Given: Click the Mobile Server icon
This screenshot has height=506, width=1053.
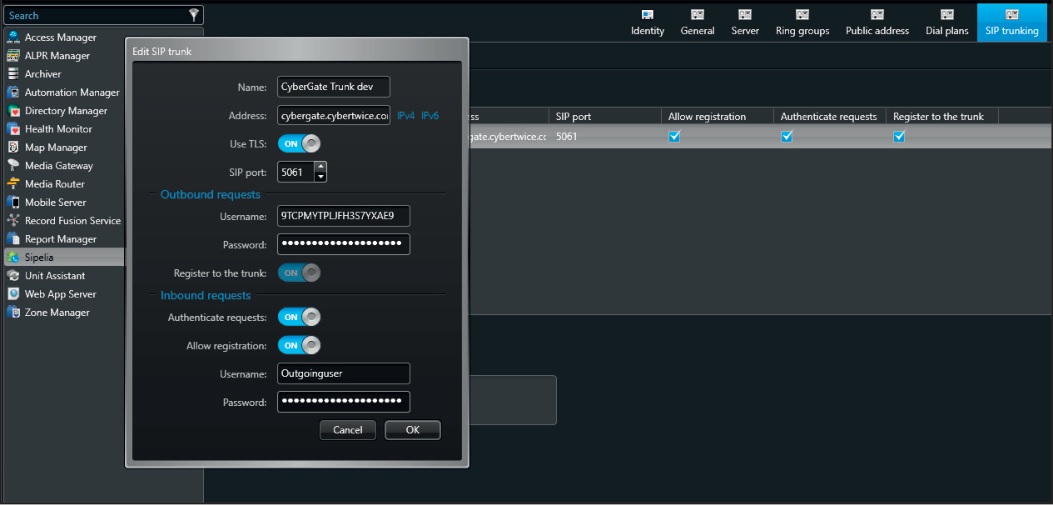Looking at the screenshot, I should coord(14,203).
